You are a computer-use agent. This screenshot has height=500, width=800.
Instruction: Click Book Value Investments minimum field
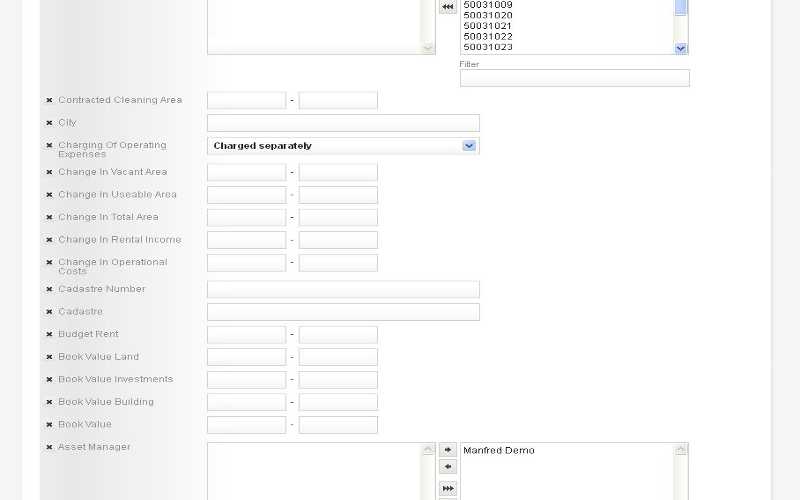(x=246, y=380)
